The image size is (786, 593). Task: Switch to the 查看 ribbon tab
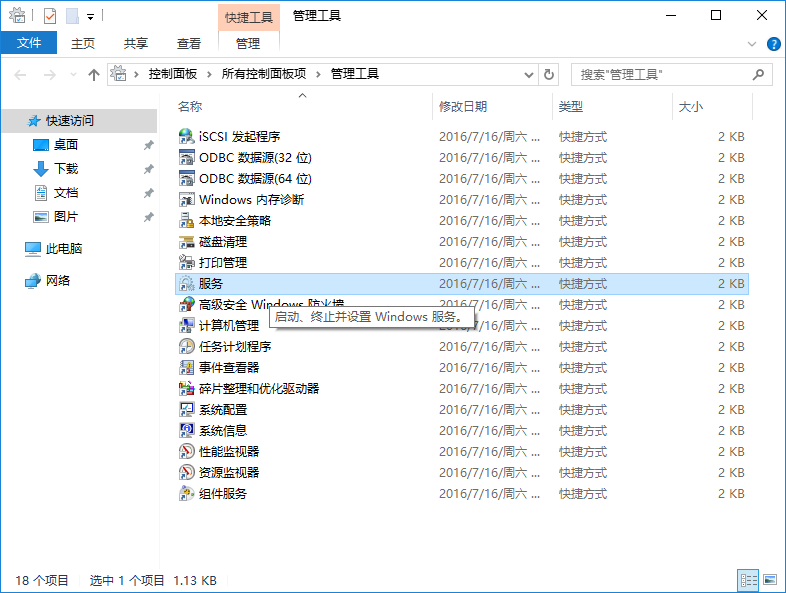tap(188, 43)
